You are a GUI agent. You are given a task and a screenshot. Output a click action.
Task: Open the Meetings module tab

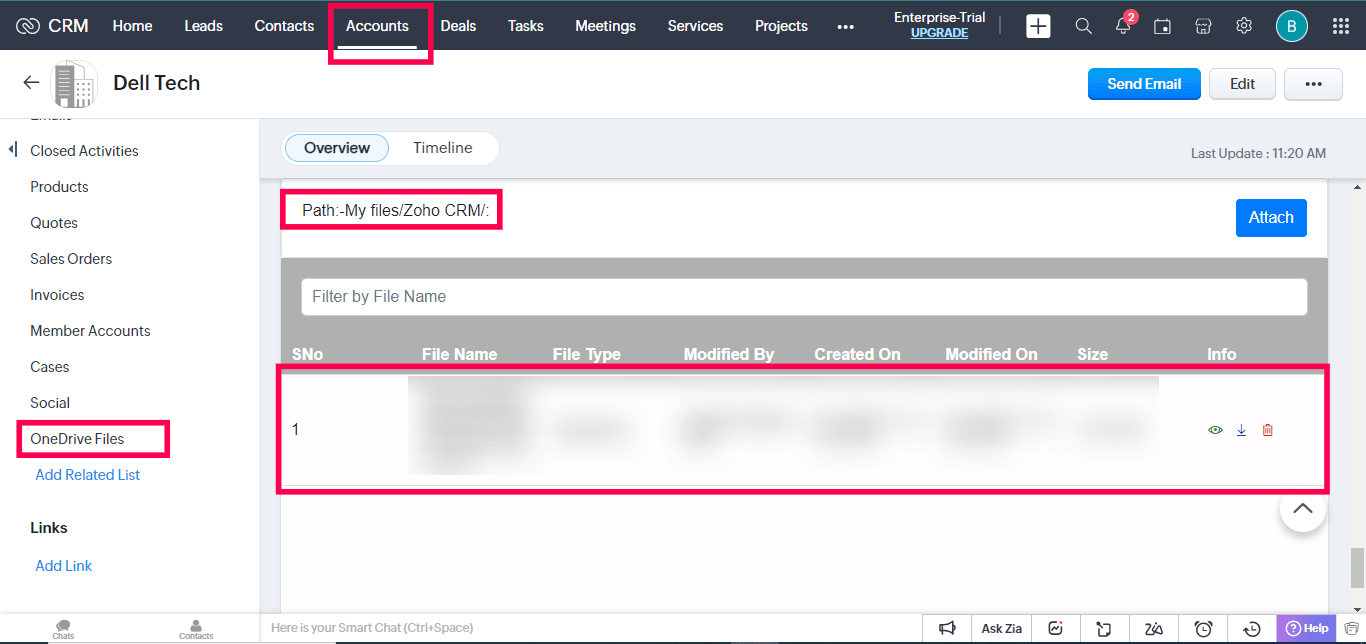(x=605, y=26)
